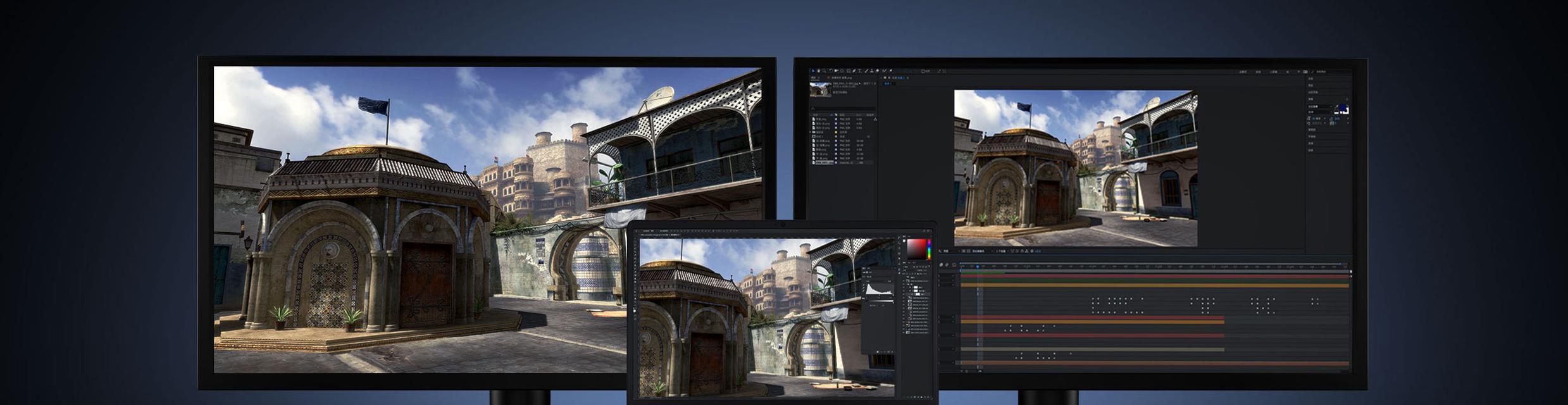Select the Puppet Pin tool in After Effects toolbar
Screen dimensions: 1568x405
click(891, 71)
